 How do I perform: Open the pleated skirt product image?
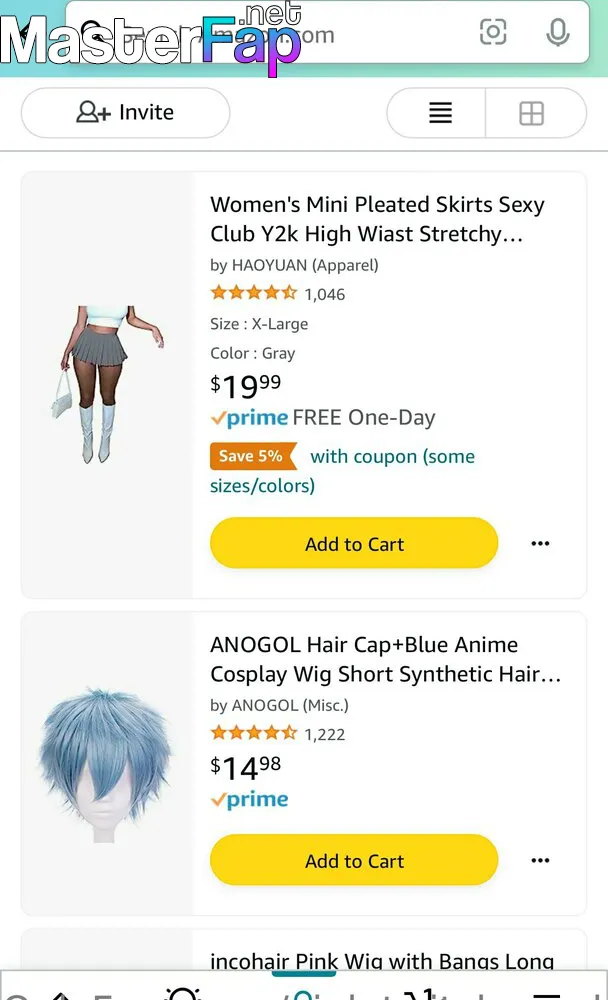click(x=107, y=384)
